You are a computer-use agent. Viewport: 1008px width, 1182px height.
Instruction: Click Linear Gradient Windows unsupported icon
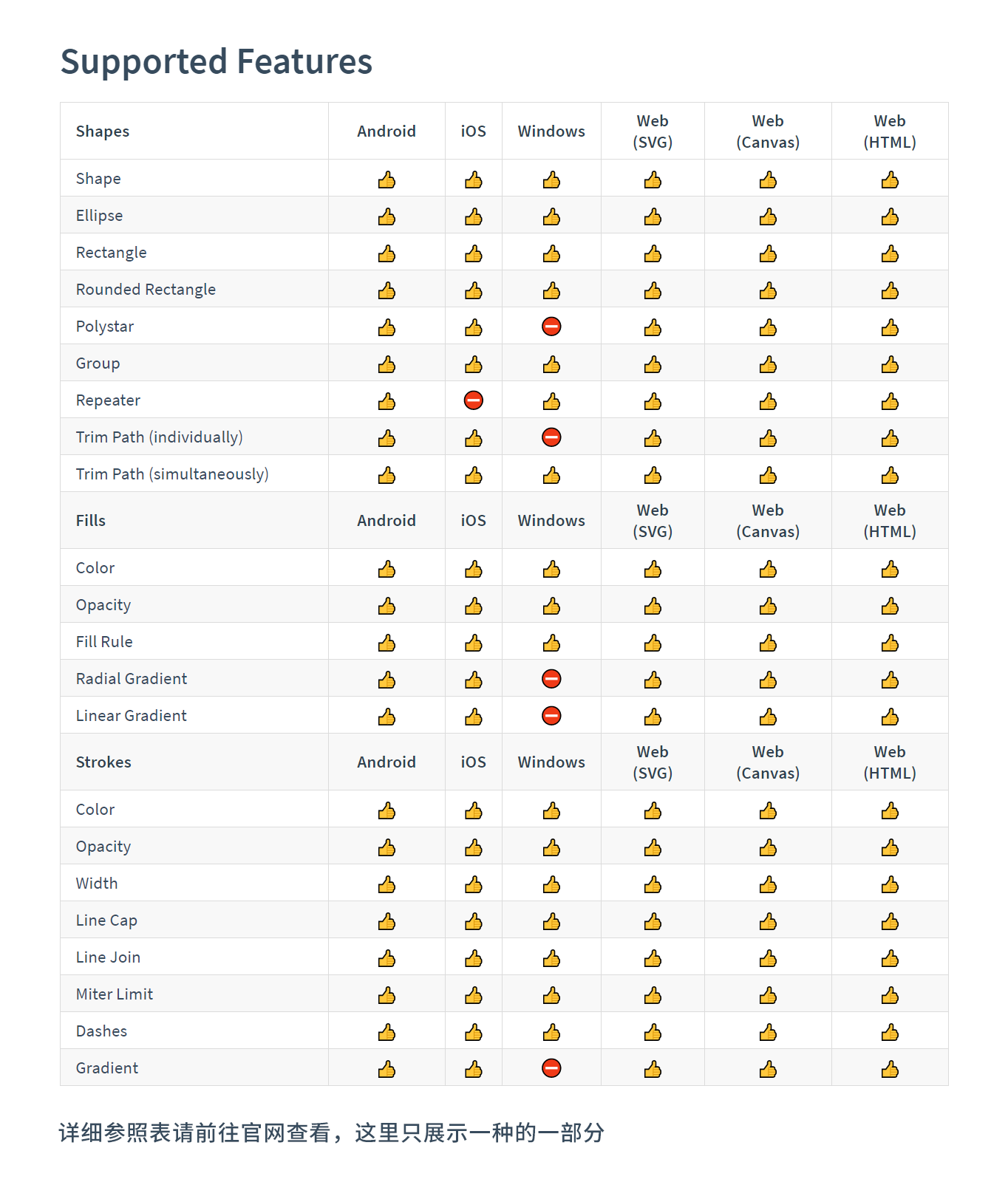click(551, 716)
